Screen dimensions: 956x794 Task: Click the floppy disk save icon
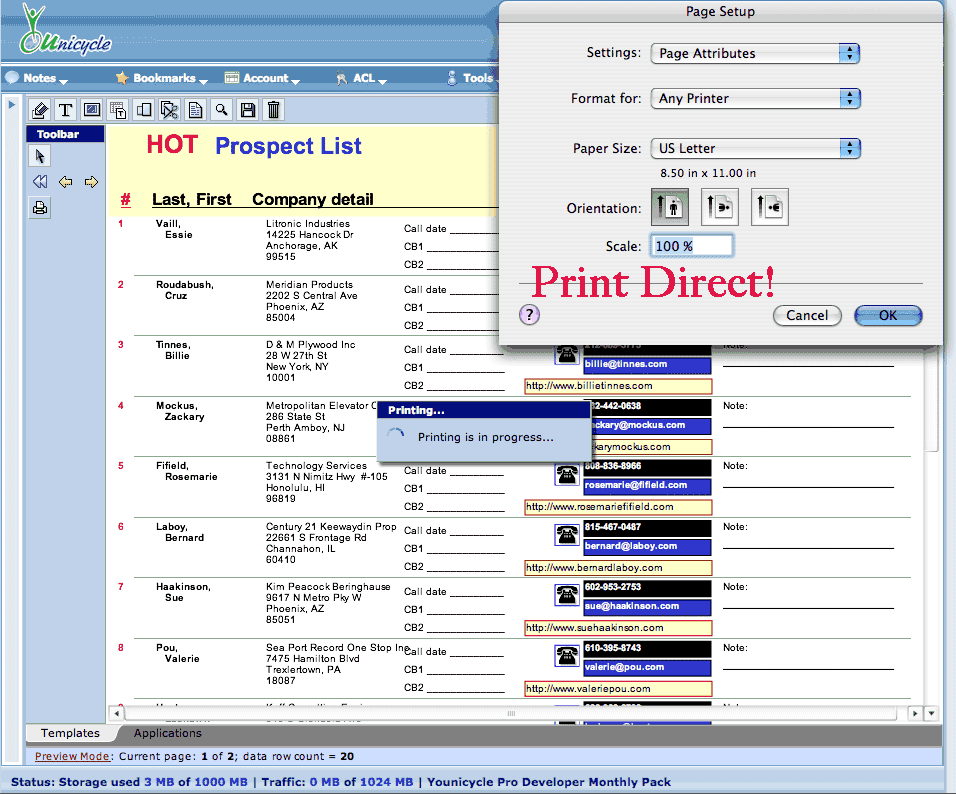point(247,110)
